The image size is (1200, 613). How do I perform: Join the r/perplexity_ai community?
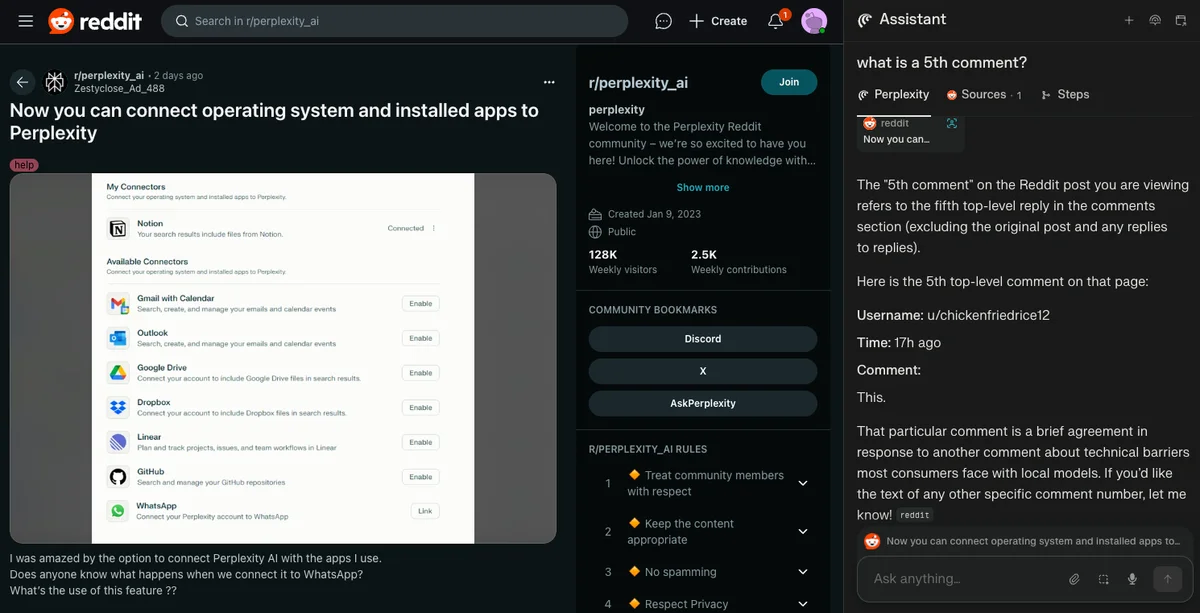789,82
